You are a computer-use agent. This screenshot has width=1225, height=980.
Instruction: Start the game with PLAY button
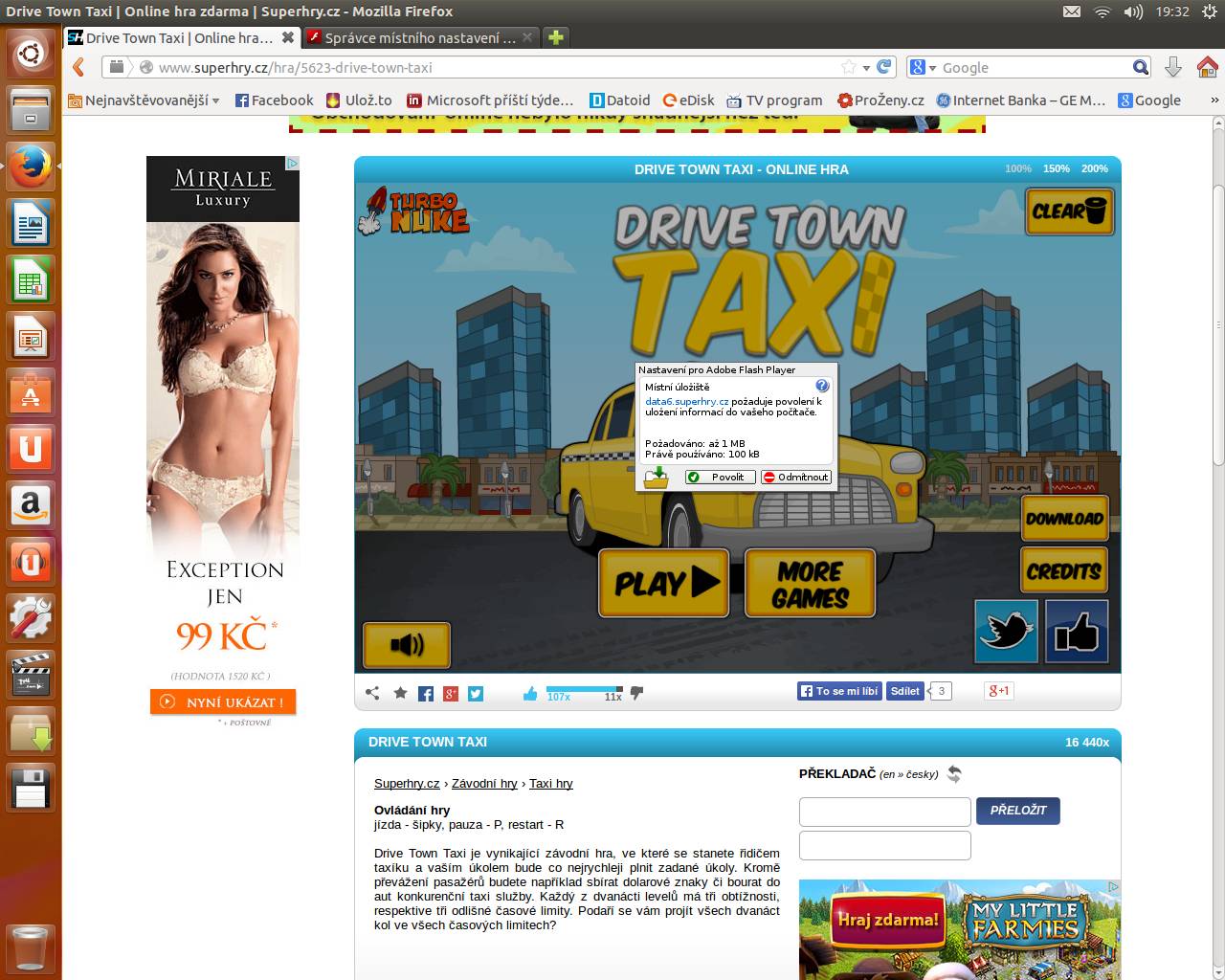[664, 583]
